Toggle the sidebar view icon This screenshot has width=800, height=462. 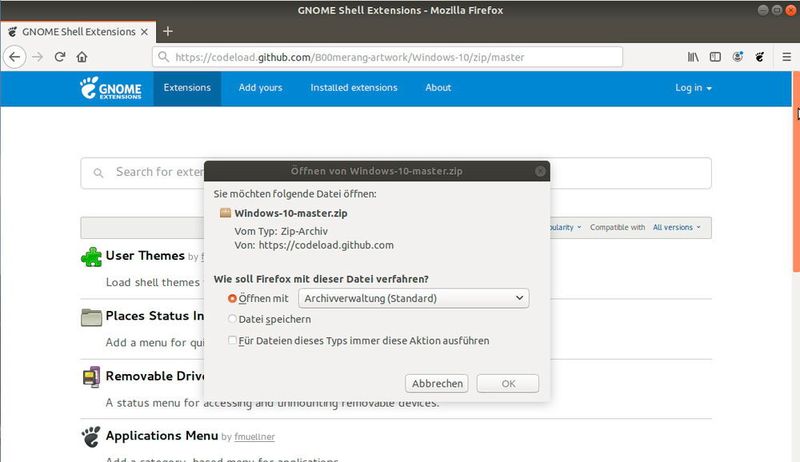[x=715, y=57]
